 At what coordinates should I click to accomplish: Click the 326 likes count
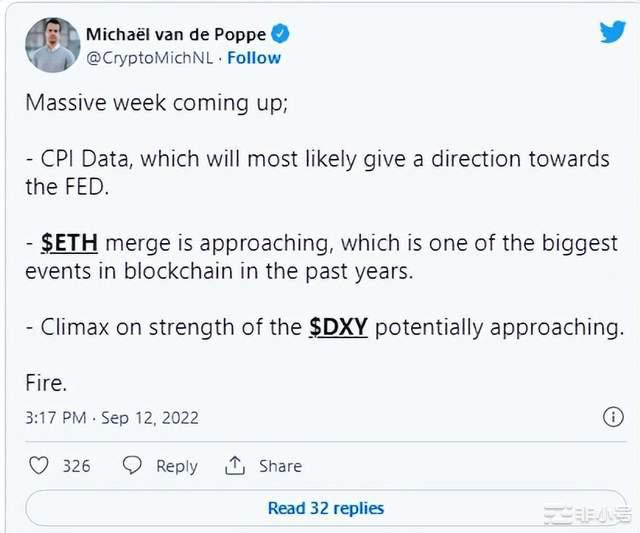pos(76,466)
